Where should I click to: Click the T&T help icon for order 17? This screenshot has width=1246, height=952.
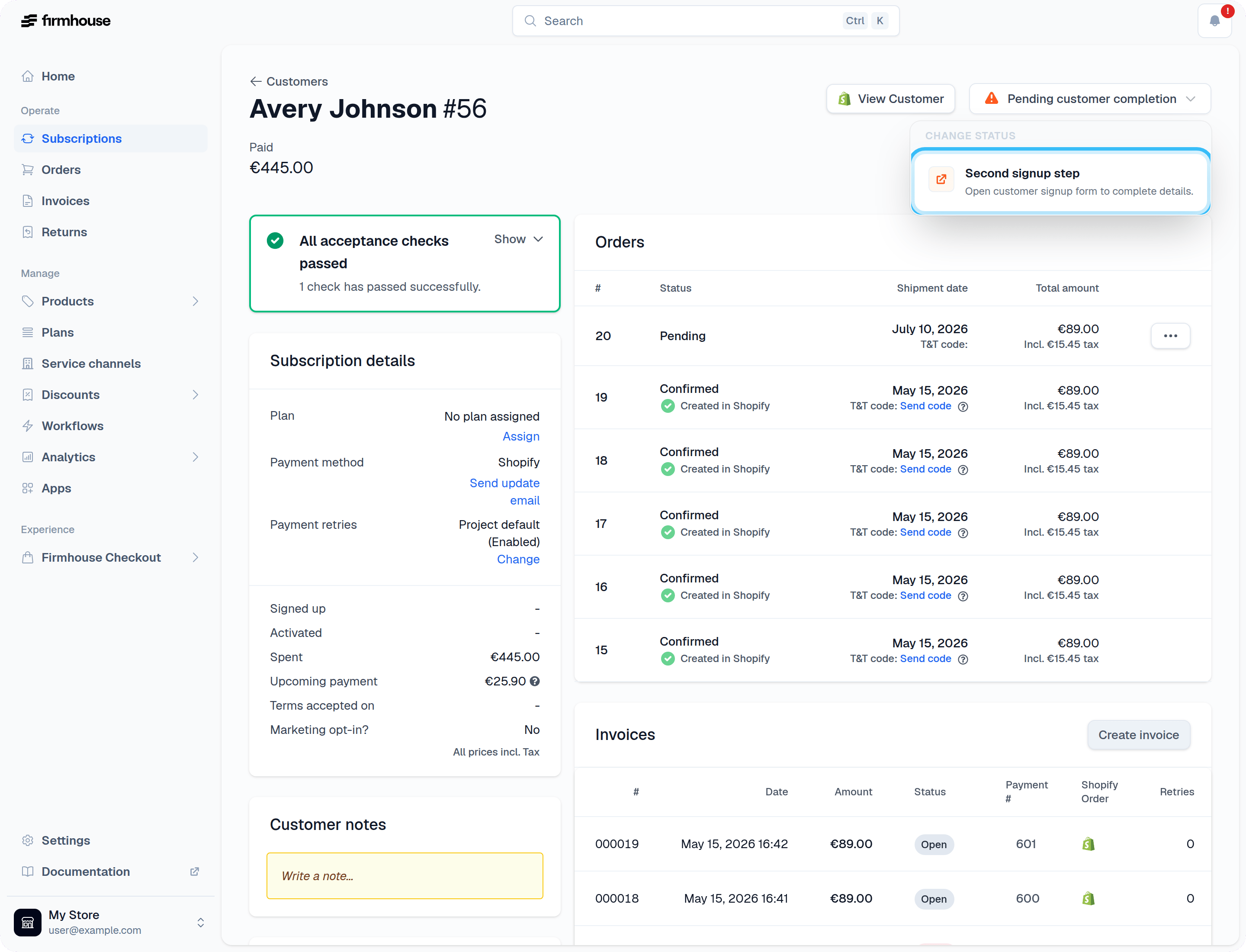point(963,533)
